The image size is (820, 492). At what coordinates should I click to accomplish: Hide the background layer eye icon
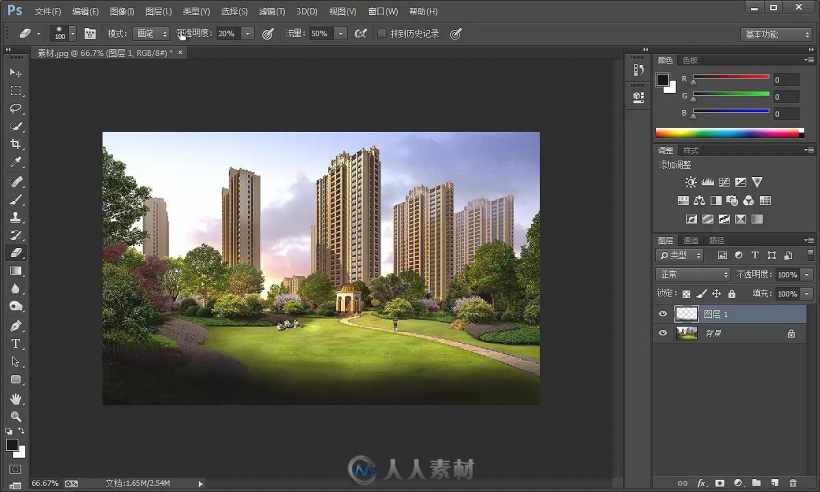pyautogui.click(x=663, y=333)
